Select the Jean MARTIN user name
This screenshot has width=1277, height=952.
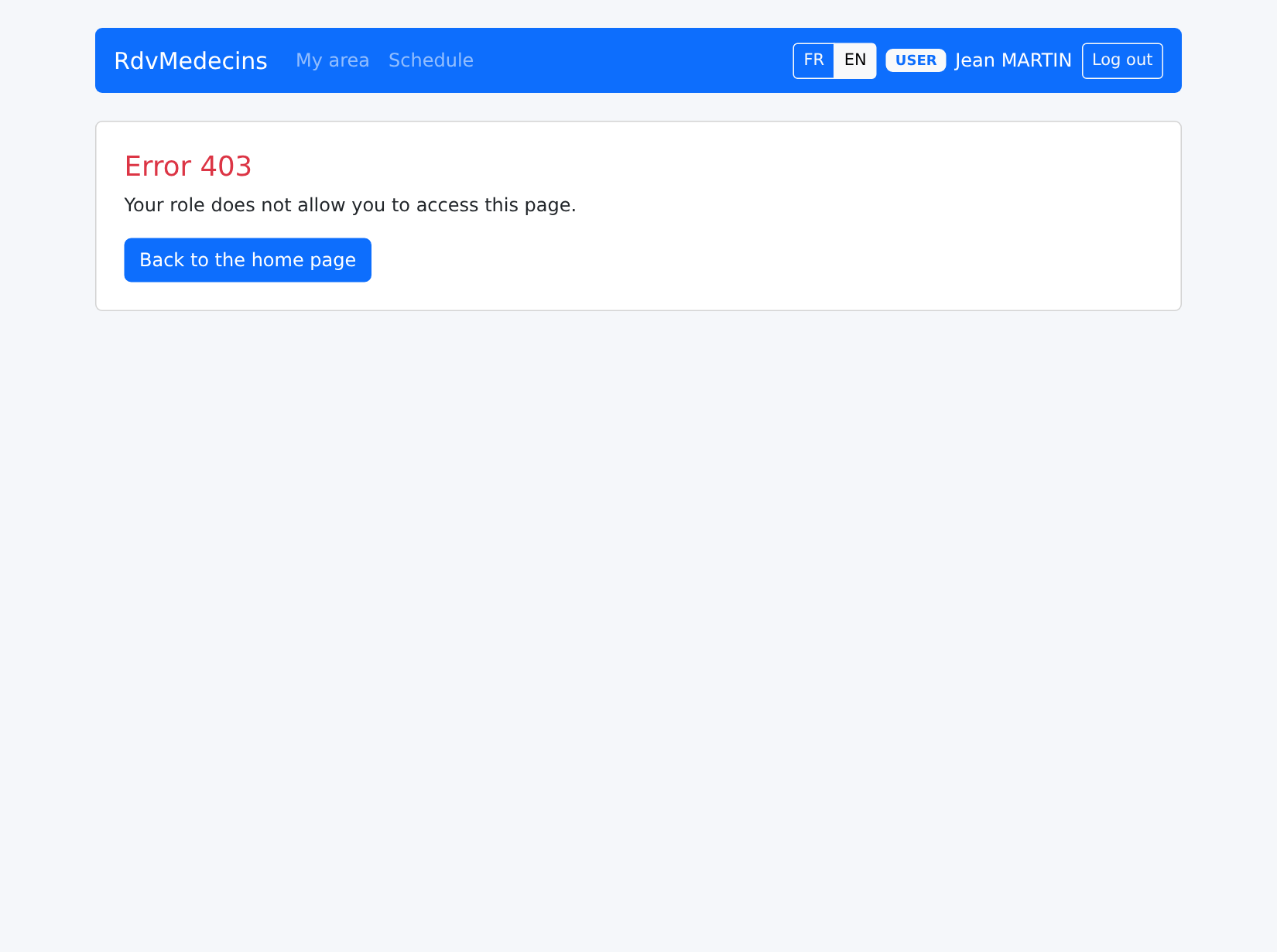1013,60
